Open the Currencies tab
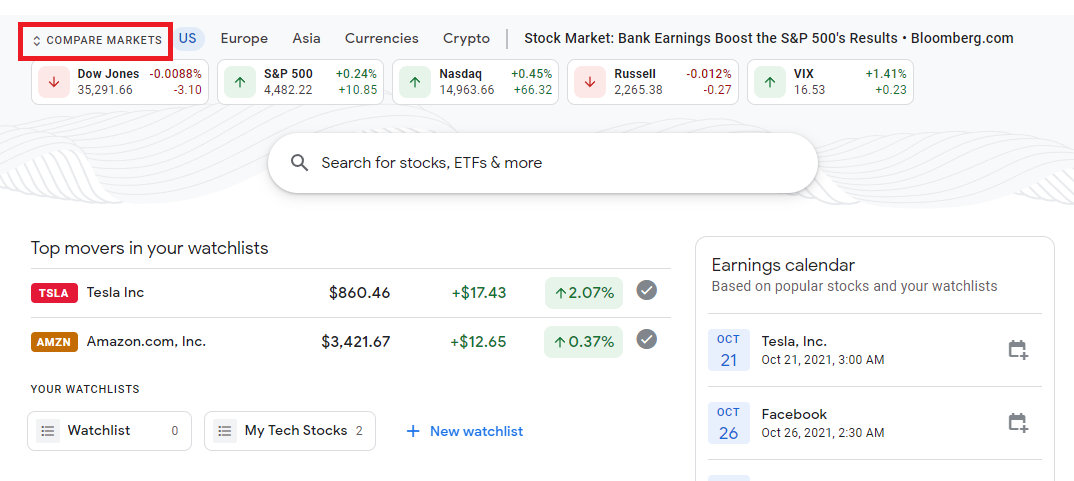 click(x=382, y=38)
